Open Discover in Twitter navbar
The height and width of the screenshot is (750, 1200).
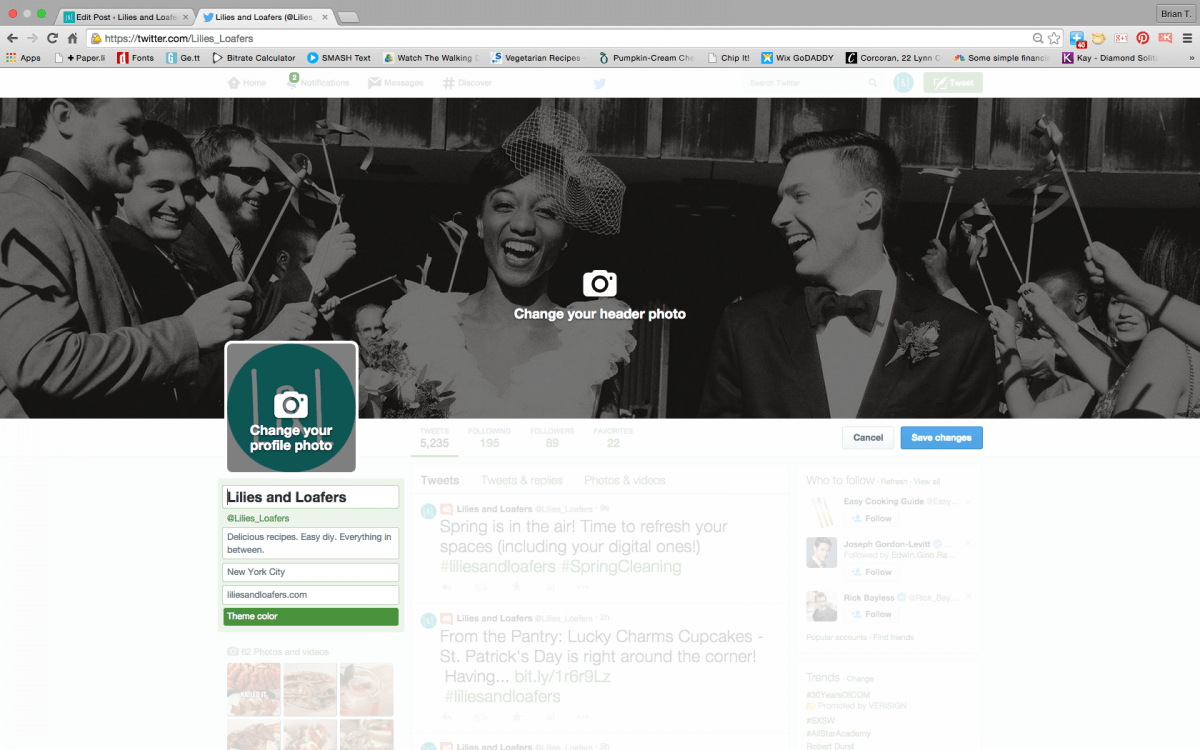click(467, 83)
